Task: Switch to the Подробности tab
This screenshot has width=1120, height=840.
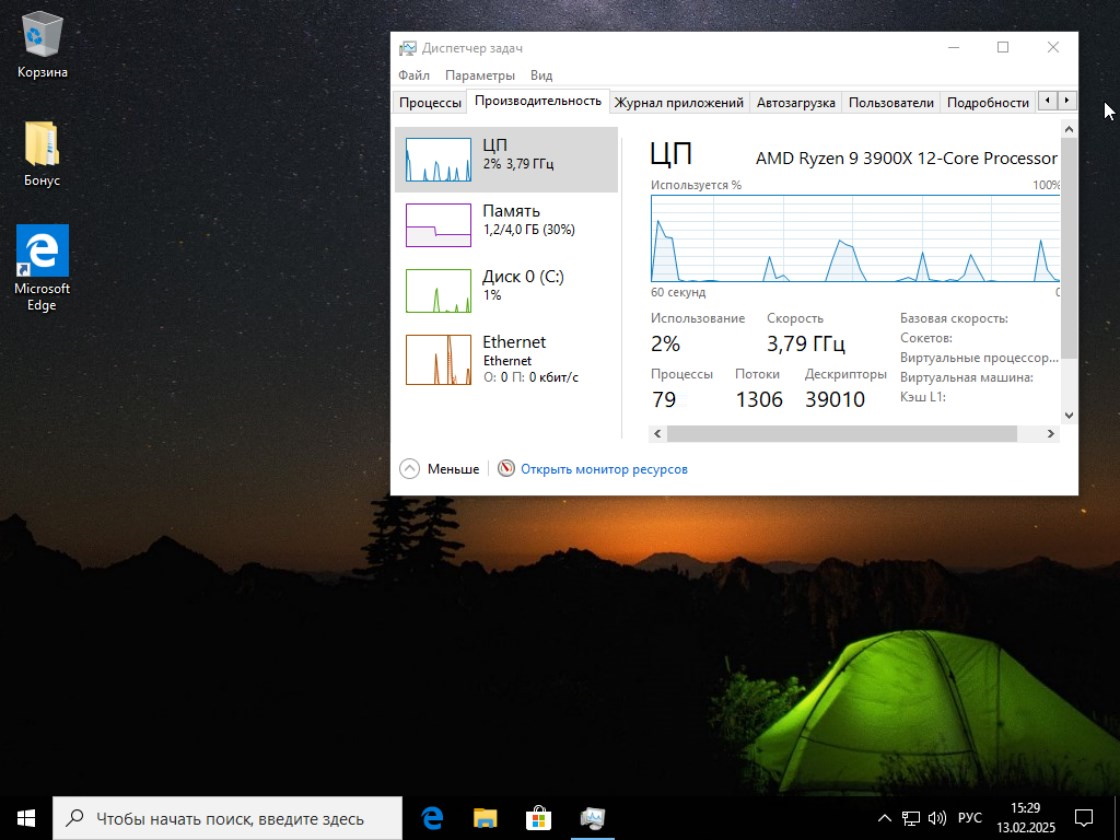Action: 988,102
